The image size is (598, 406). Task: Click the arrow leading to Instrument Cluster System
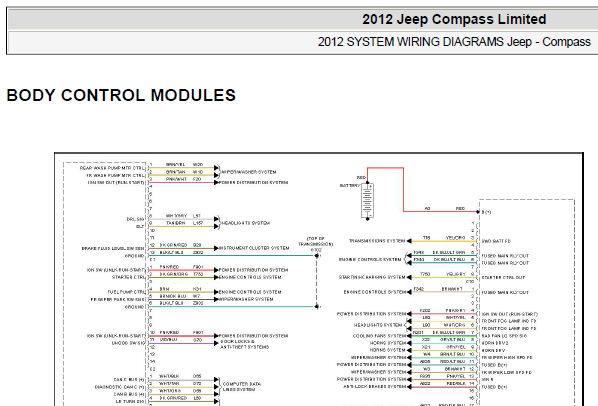(x=216, y=248)
